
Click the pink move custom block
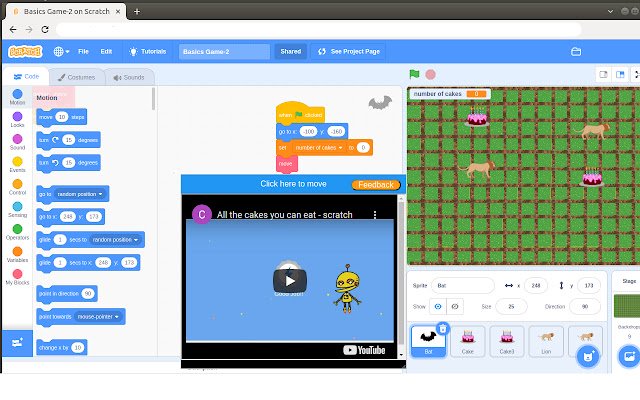287,164
